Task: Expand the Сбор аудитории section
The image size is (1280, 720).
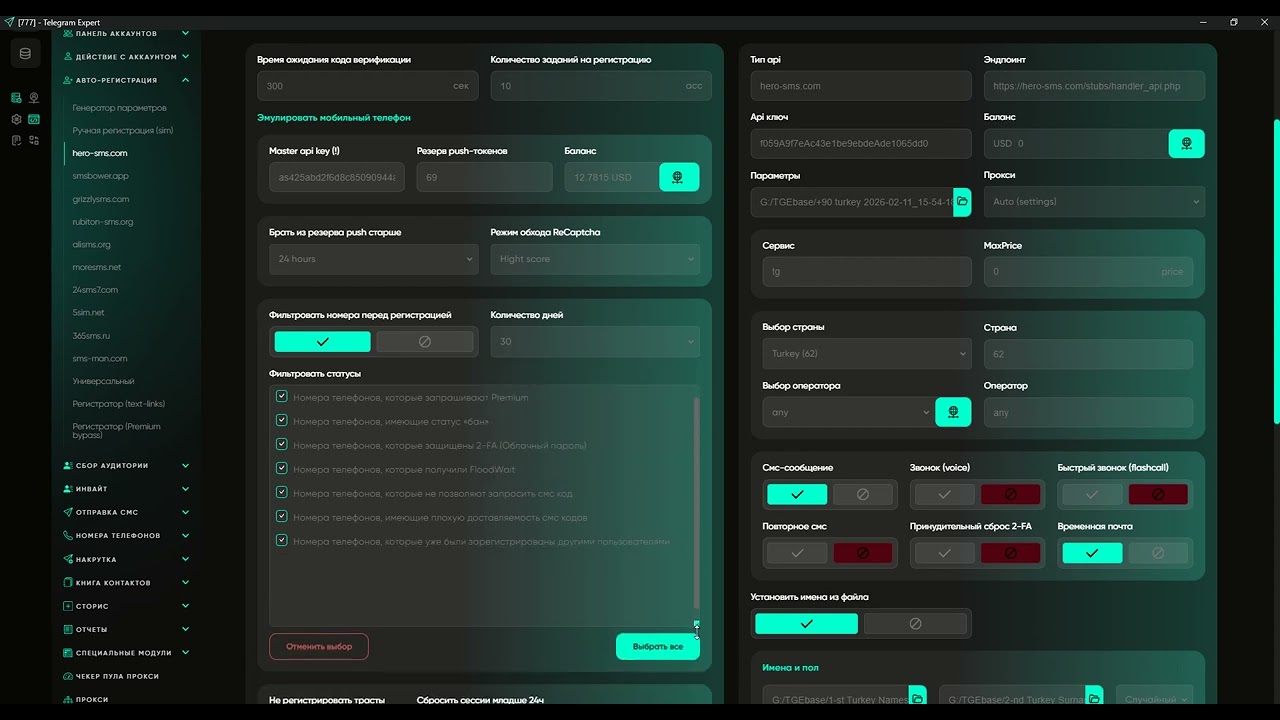Action: pos(185,465)
